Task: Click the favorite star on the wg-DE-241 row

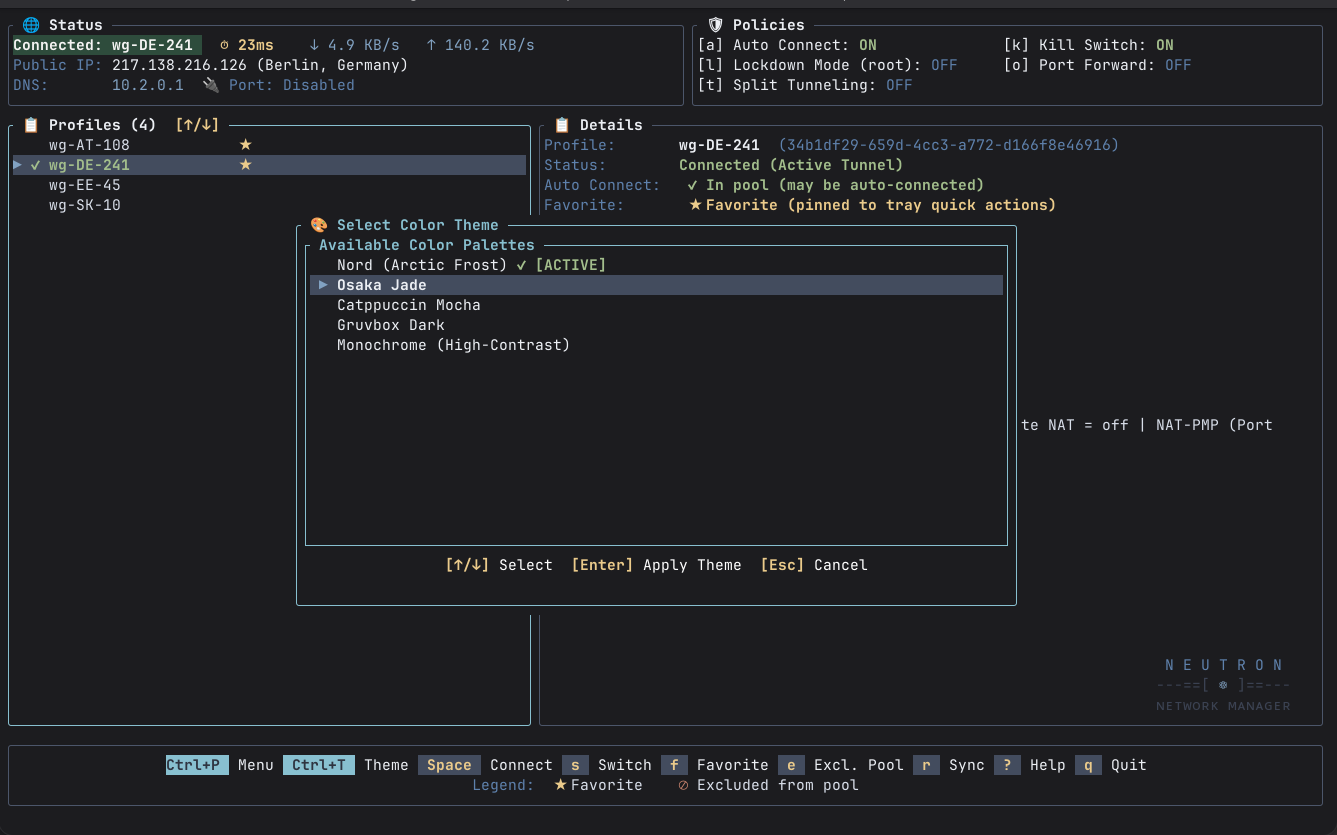Action: tap(245, 165)
